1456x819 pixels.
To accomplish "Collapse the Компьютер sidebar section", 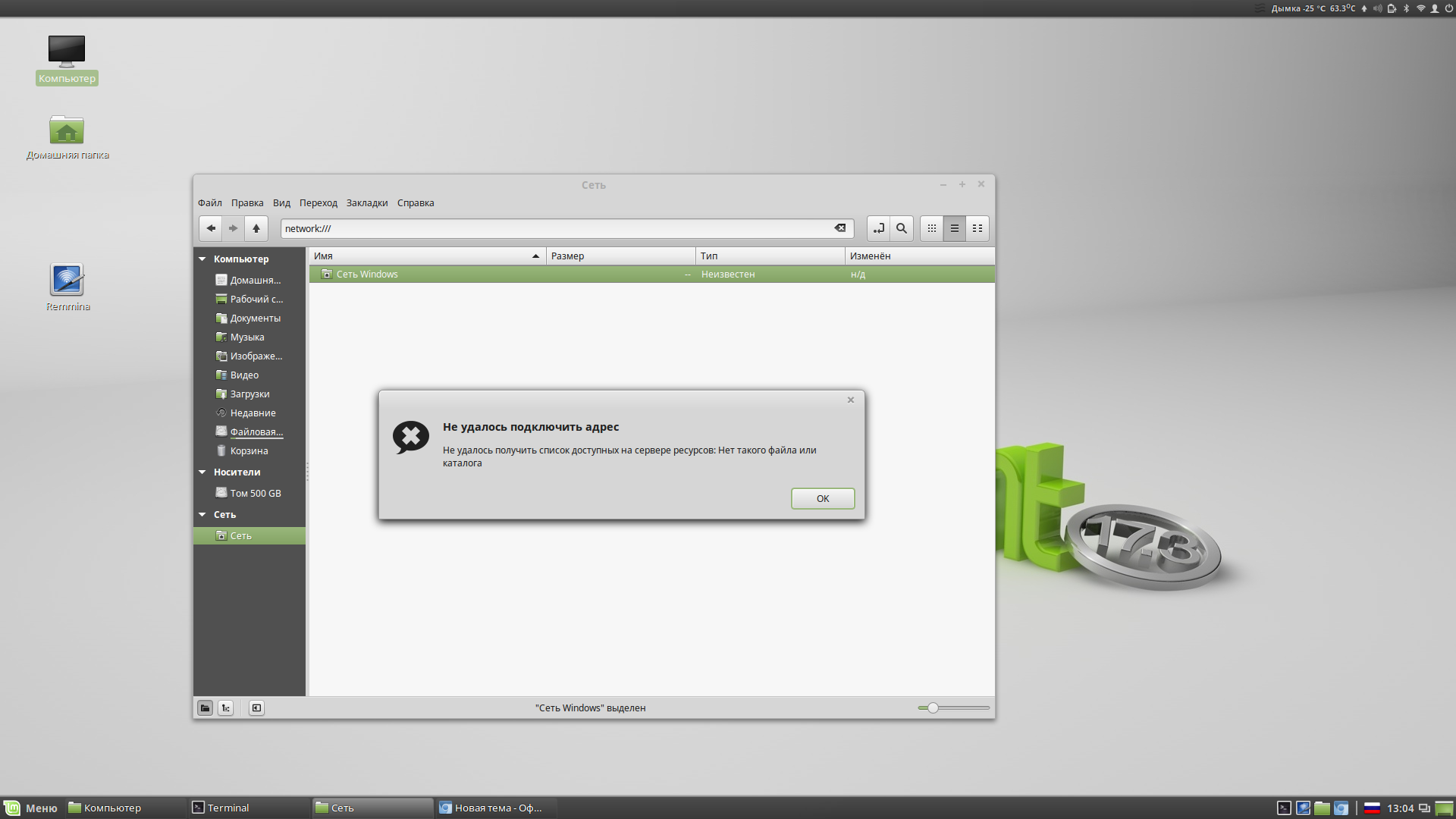I will coord(202,259).
